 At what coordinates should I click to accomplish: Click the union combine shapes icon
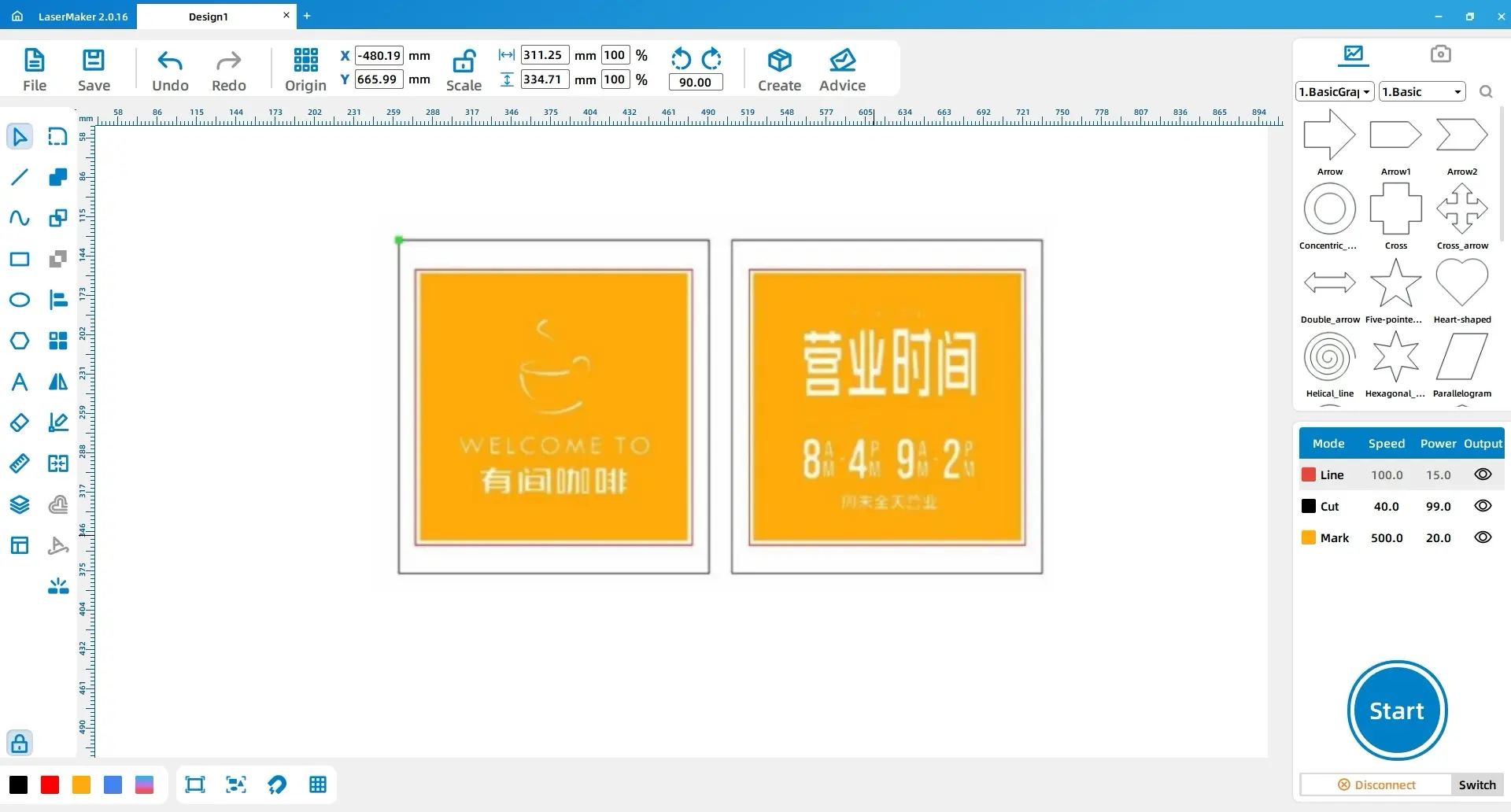click(x=58, y=177)
